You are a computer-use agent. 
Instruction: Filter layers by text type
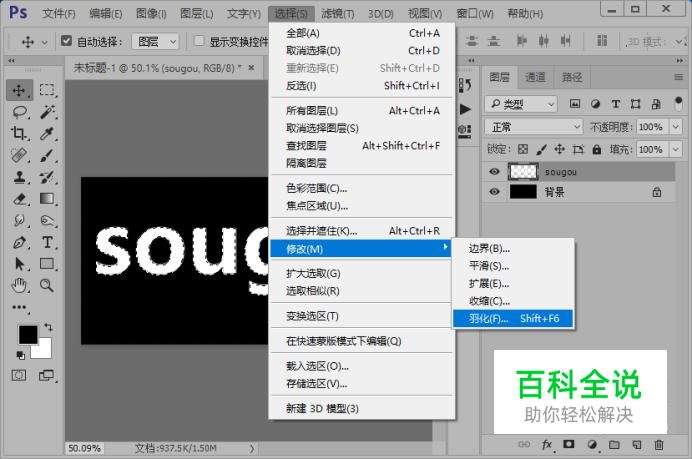pos(616,104)
